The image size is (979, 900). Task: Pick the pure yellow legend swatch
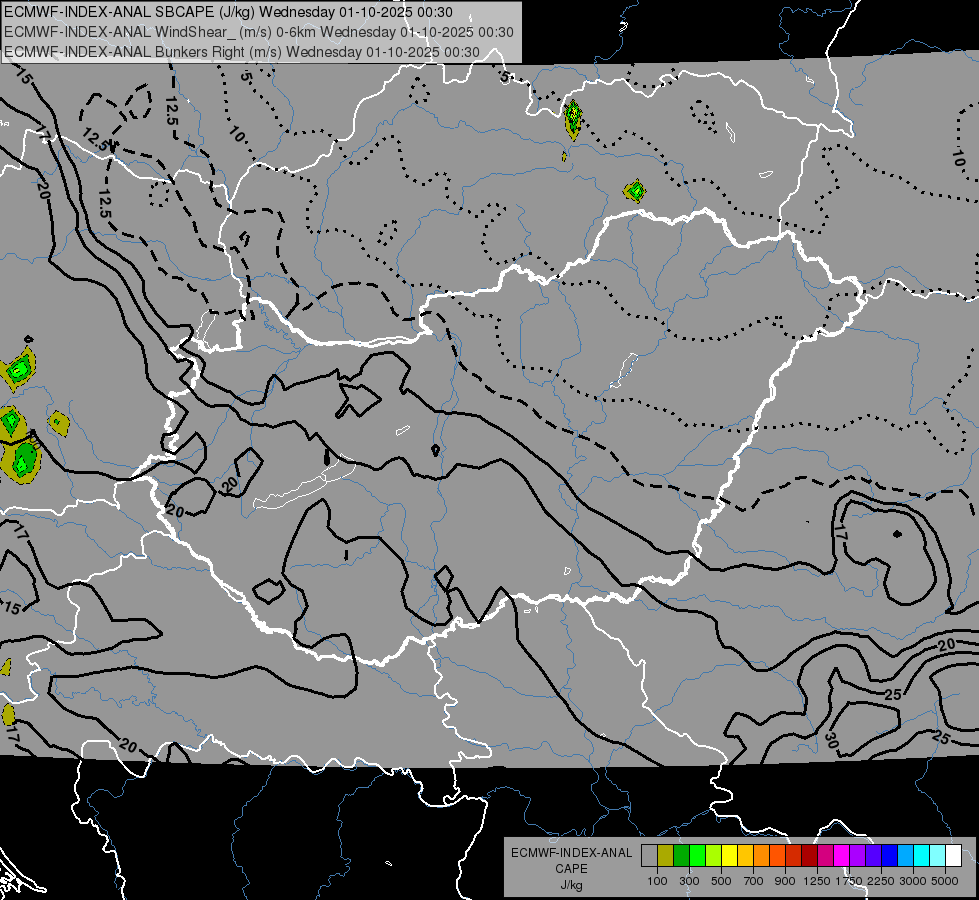(729, 856)
